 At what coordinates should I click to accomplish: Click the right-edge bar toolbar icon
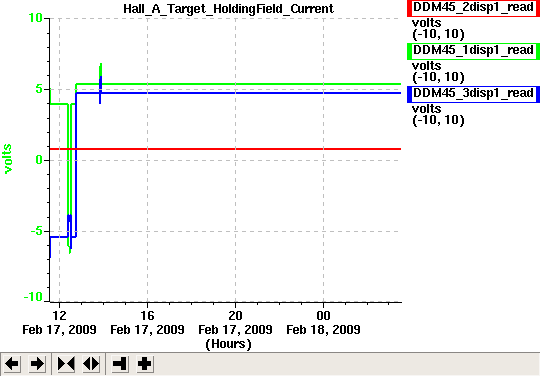(120, 364)
